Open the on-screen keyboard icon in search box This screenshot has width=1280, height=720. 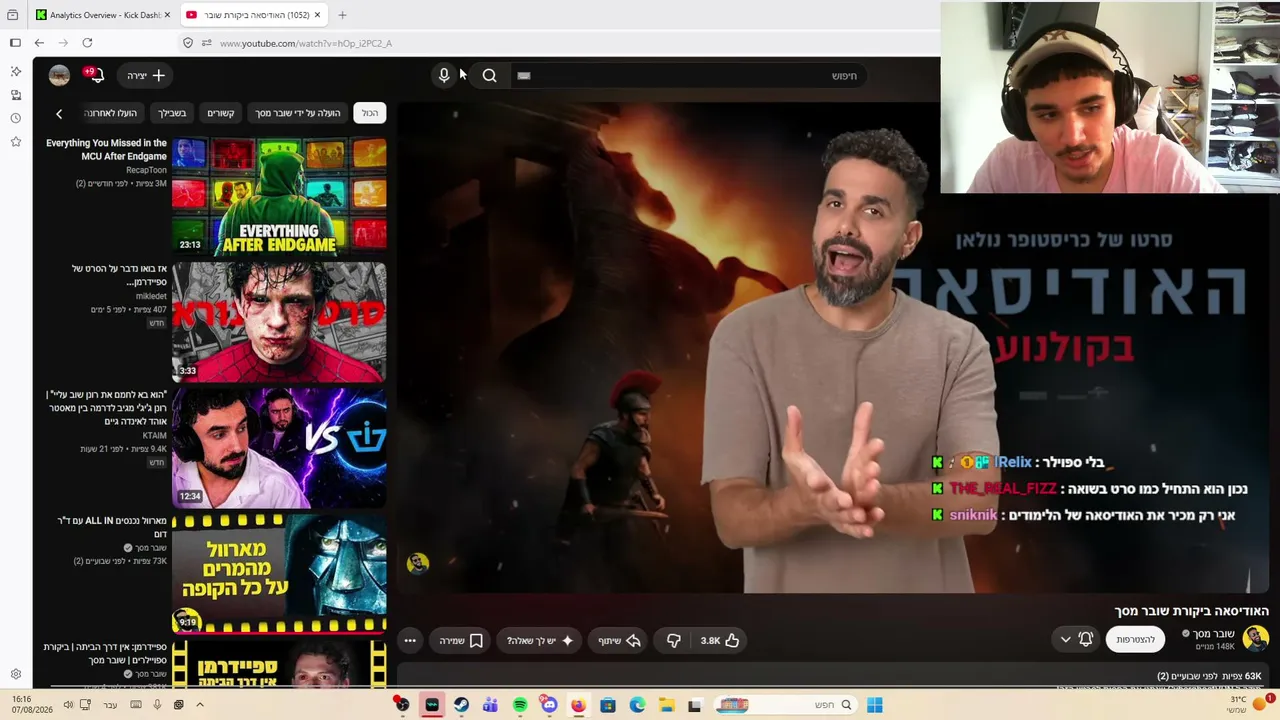(x=524, y=76)
